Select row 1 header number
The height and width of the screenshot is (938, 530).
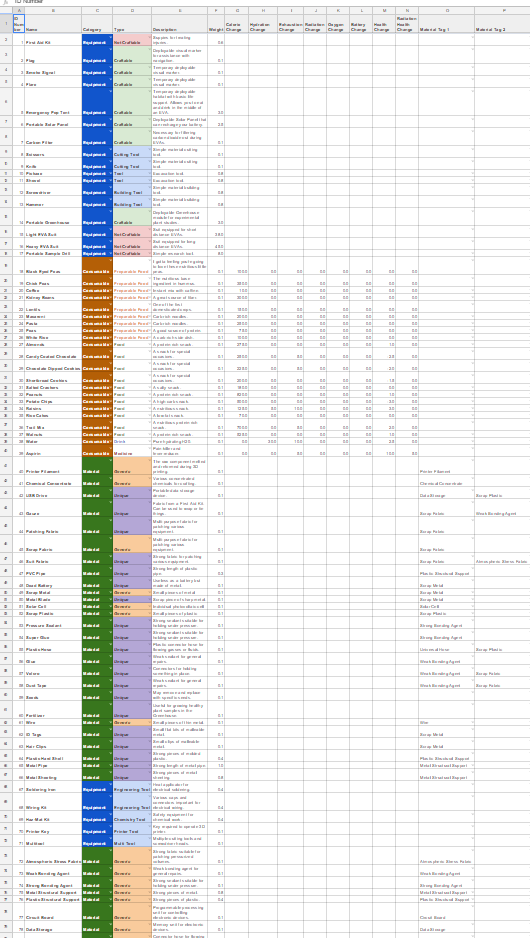(x=6, y=23)
